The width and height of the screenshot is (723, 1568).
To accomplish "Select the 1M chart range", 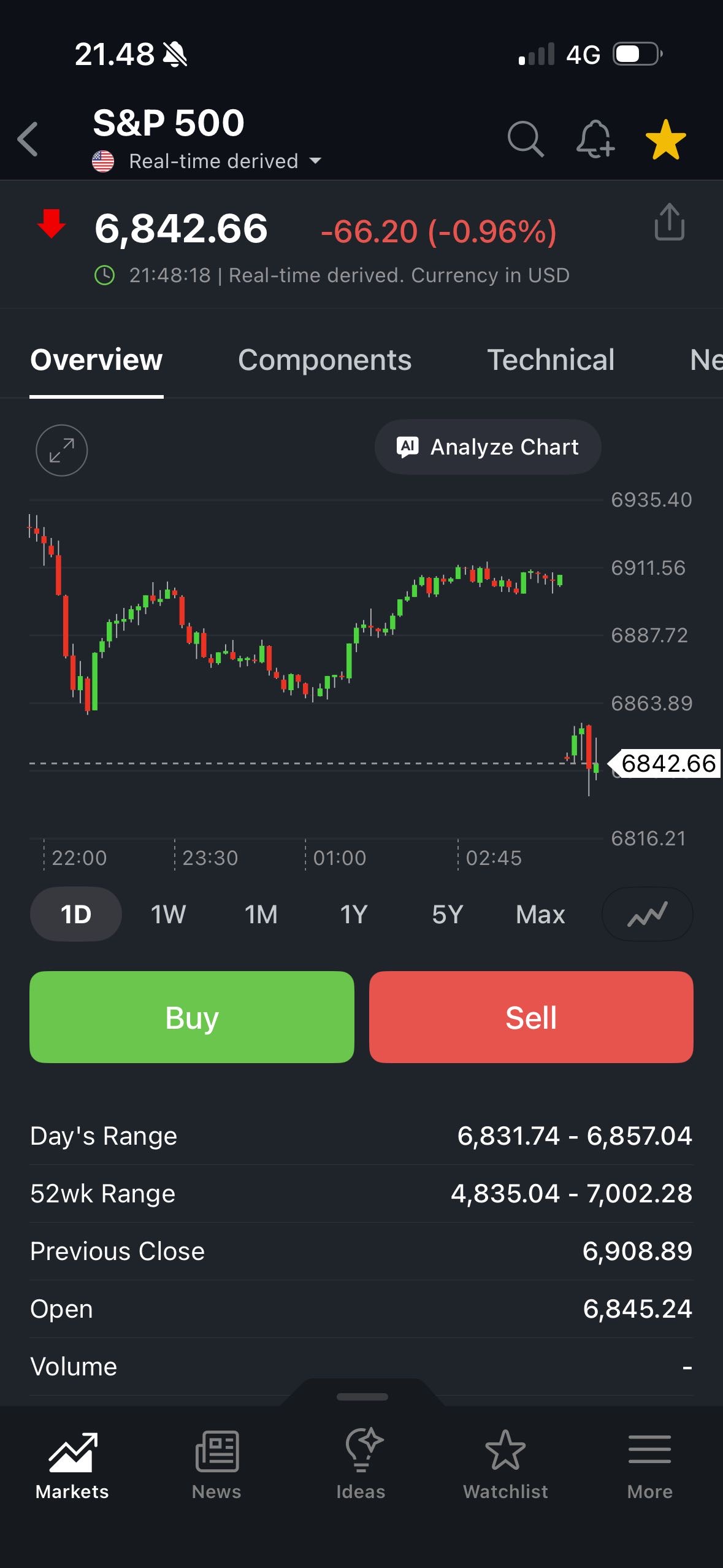I will [261, 914].
